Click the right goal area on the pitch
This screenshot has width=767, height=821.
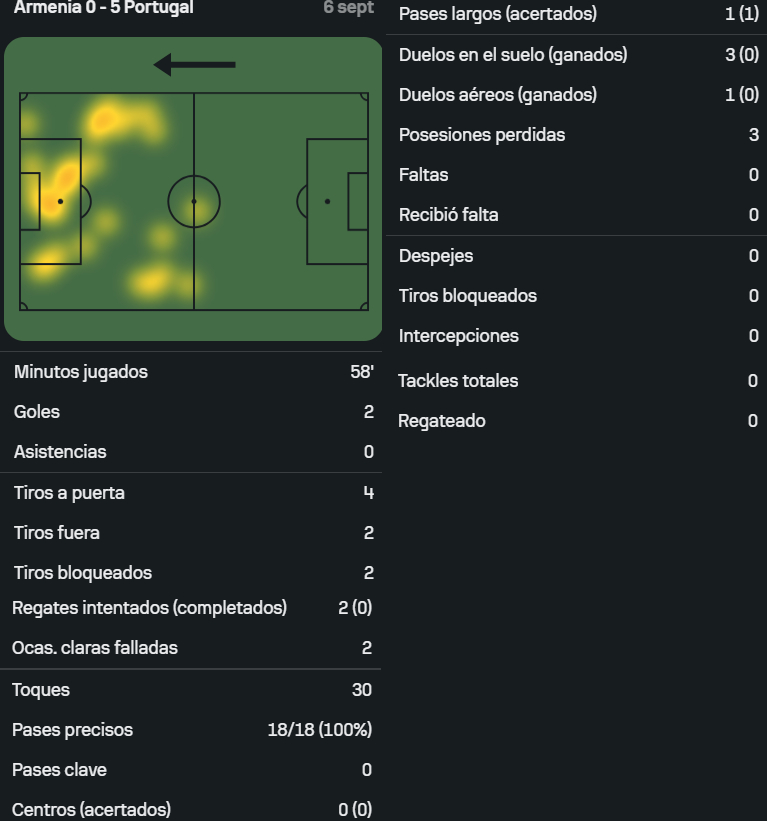[x=357, y=201]
